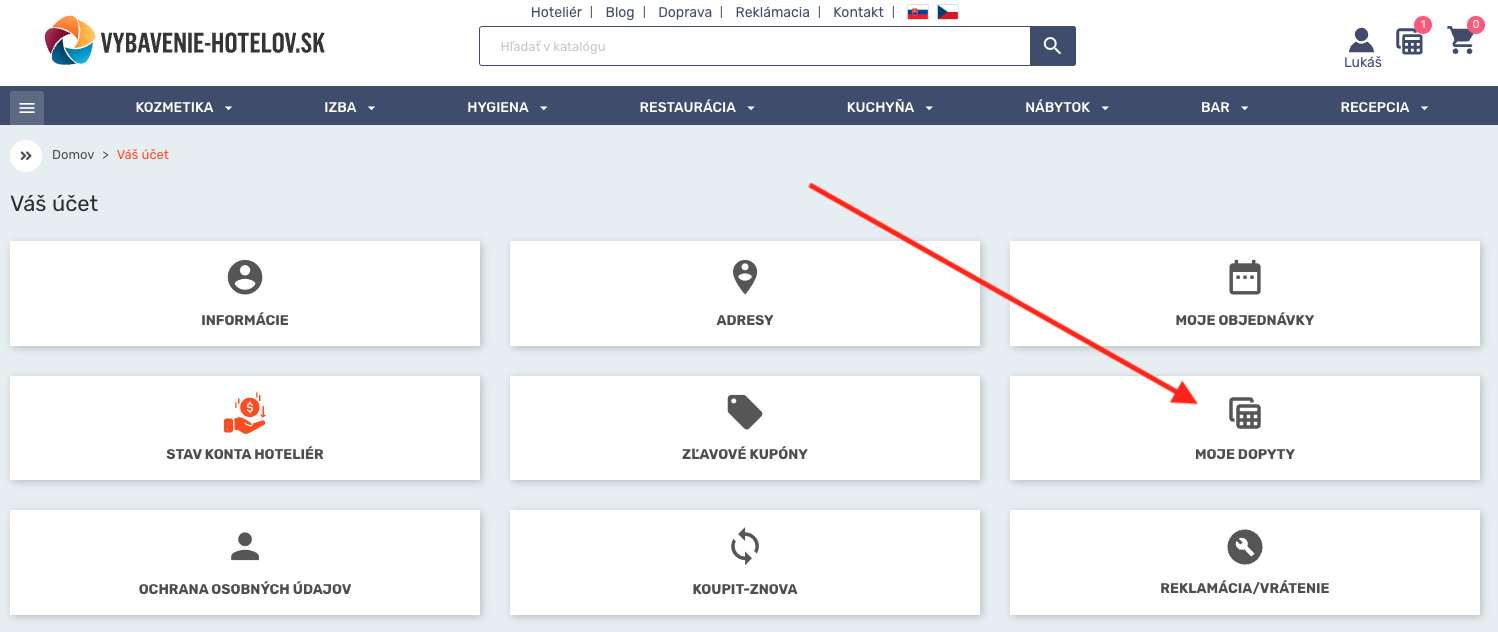Click the catalog search input field

754,46
